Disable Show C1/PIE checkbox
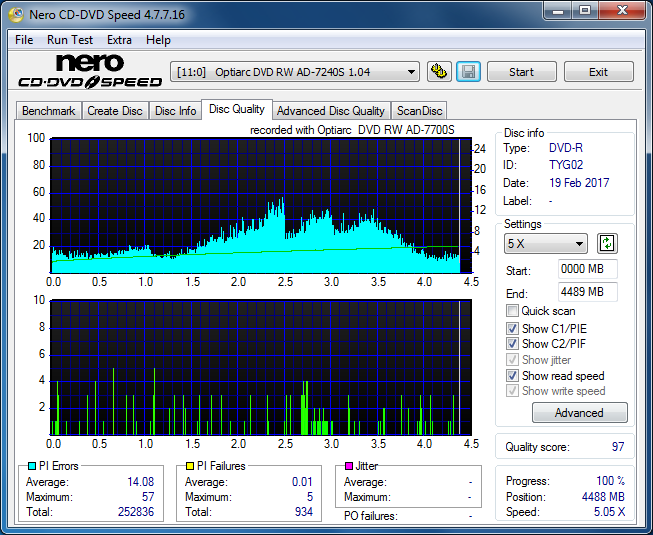The image size is (653, 535). 512,328
